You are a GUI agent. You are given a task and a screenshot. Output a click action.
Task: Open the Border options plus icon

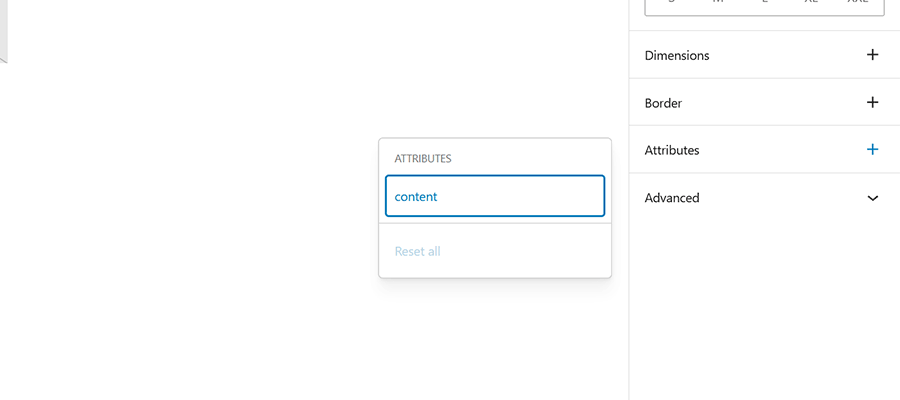coord(872,102)
